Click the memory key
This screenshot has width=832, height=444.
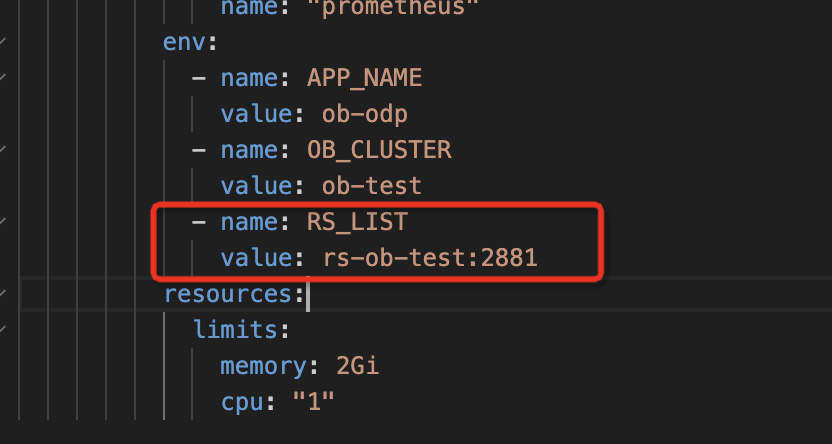(263, 366)
